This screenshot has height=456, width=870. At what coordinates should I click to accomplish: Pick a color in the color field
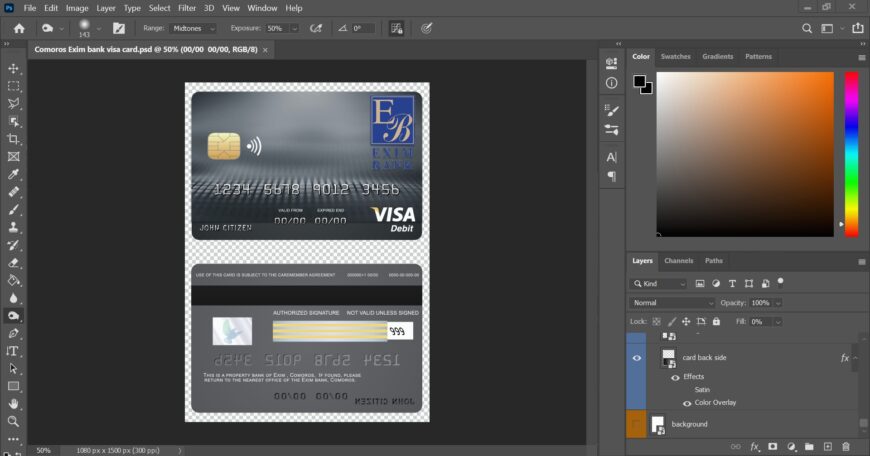pos(745,154)
